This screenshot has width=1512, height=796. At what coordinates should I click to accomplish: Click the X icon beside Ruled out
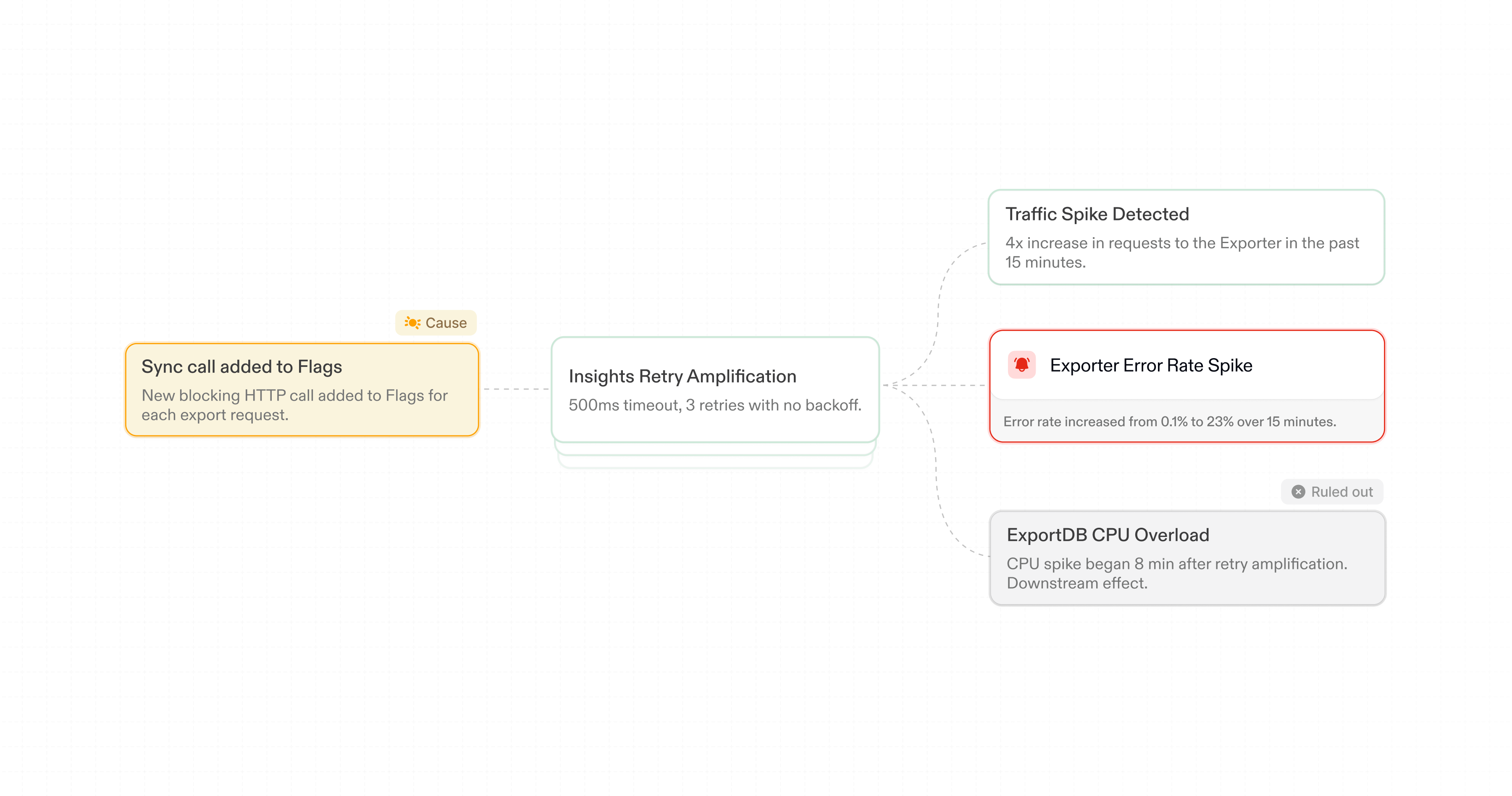(x=1298, y=492)
